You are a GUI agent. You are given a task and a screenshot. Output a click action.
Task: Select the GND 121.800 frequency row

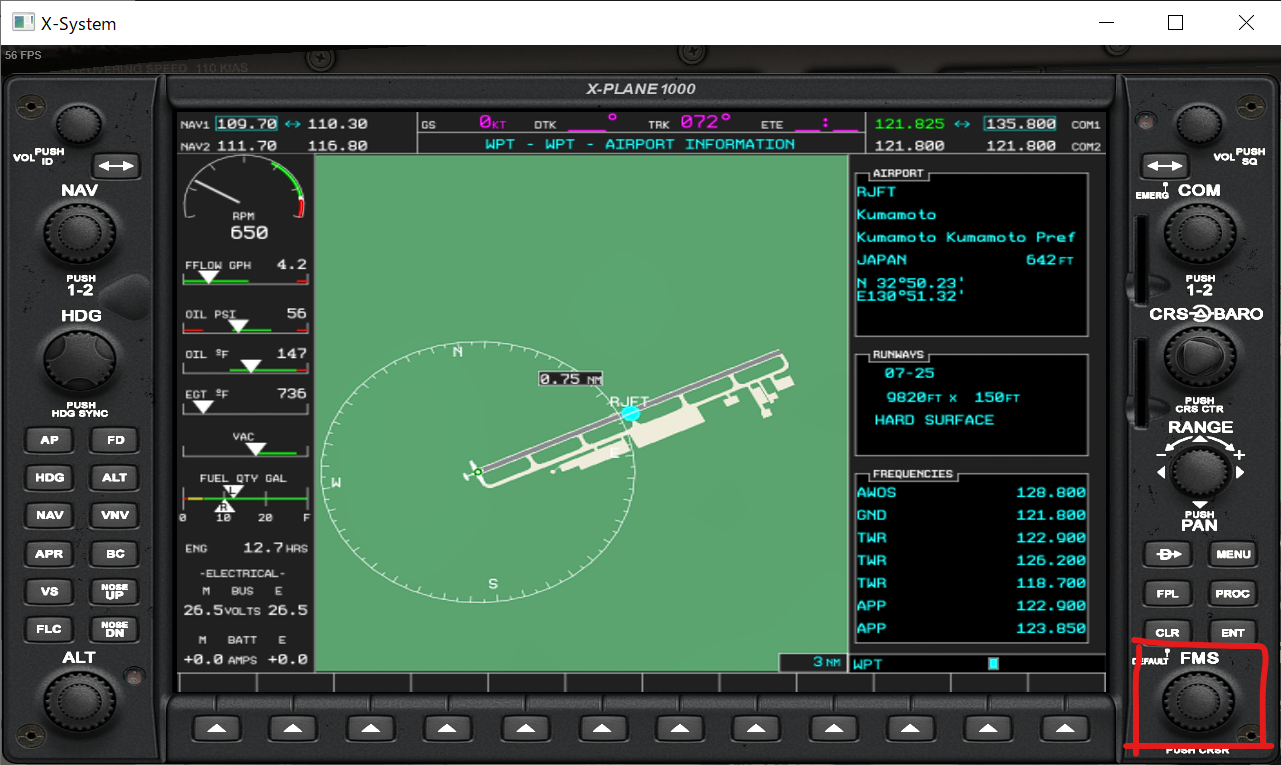point(971,515)
